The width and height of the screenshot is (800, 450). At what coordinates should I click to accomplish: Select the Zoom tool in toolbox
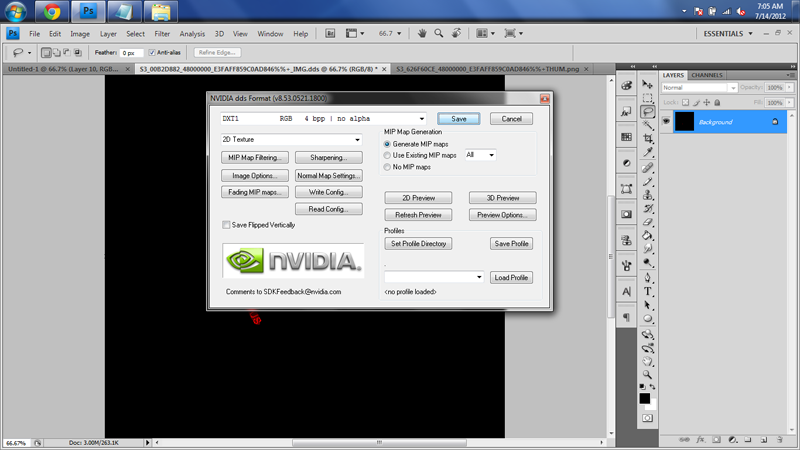[647, 374]
